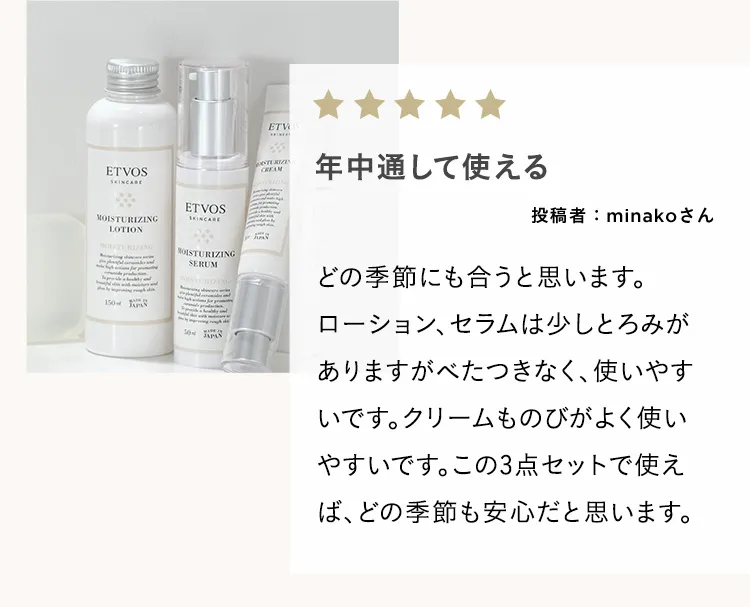This screenshot has height=607, width=750.
Task: Click the fourth gold rating star
Action: [450, 104]
